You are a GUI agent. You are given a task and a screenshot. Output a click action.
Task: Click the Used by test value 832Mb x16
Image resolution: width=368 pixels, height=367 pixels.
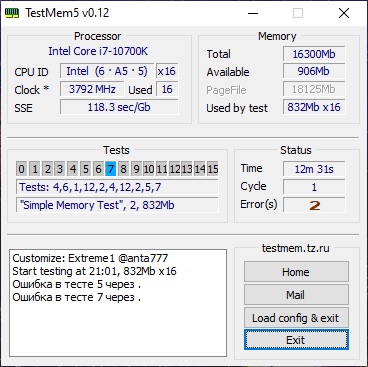(x=314, y=107)
